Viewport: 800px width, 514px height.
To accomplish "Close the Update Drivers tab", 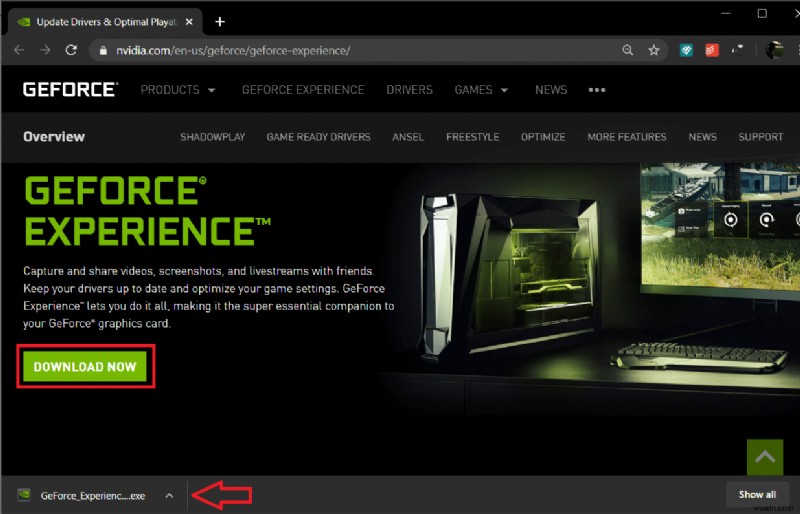I will 189,22.
